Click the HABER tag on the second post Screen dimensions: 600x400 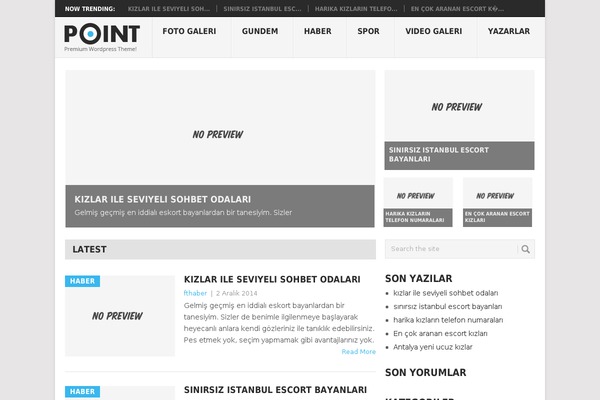click(x=82, y=392)
